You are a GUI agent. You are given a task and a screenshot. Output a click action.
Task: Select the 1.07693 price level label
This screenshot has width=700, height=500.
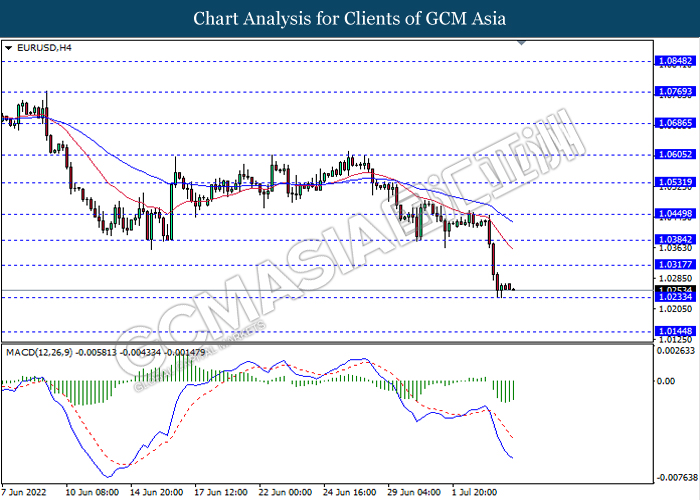(x=675, y=92)
